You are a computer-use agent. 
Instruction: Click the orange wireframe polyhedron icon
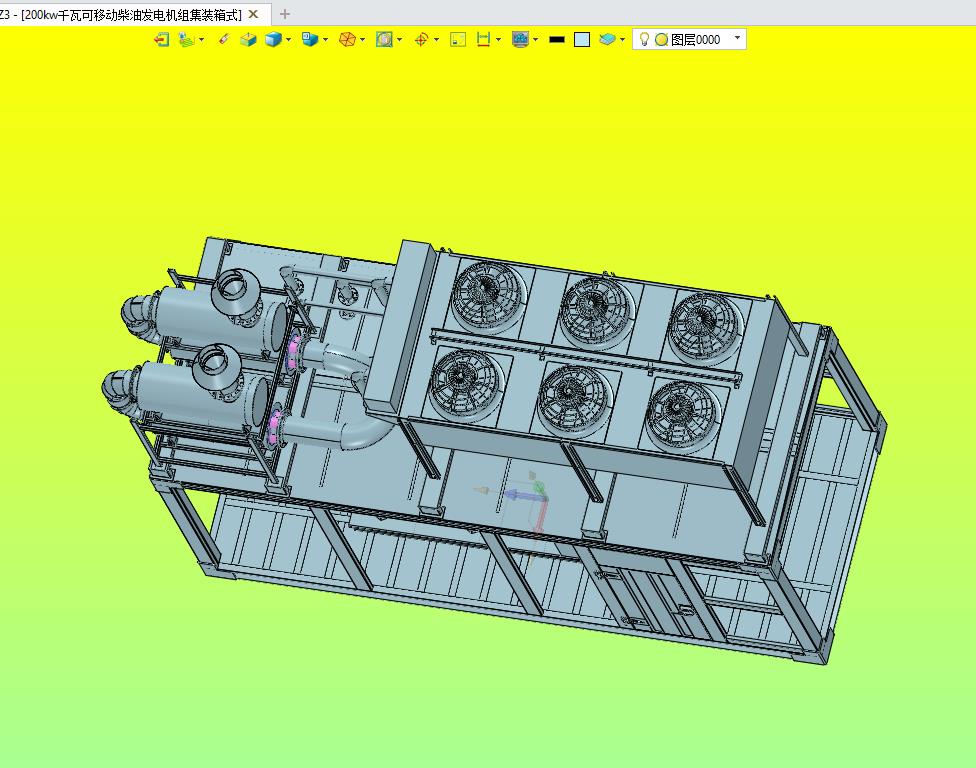coord(347,40)
